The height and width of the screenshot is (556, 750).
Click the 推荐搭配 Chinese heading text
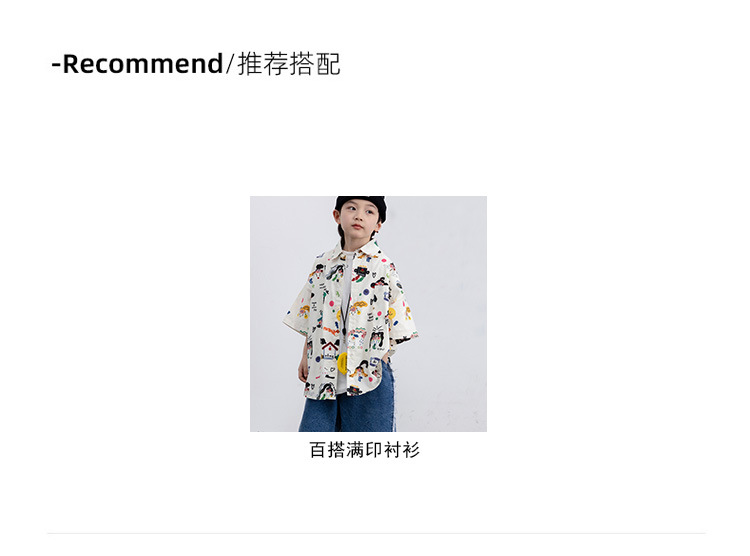coord(289,64)
